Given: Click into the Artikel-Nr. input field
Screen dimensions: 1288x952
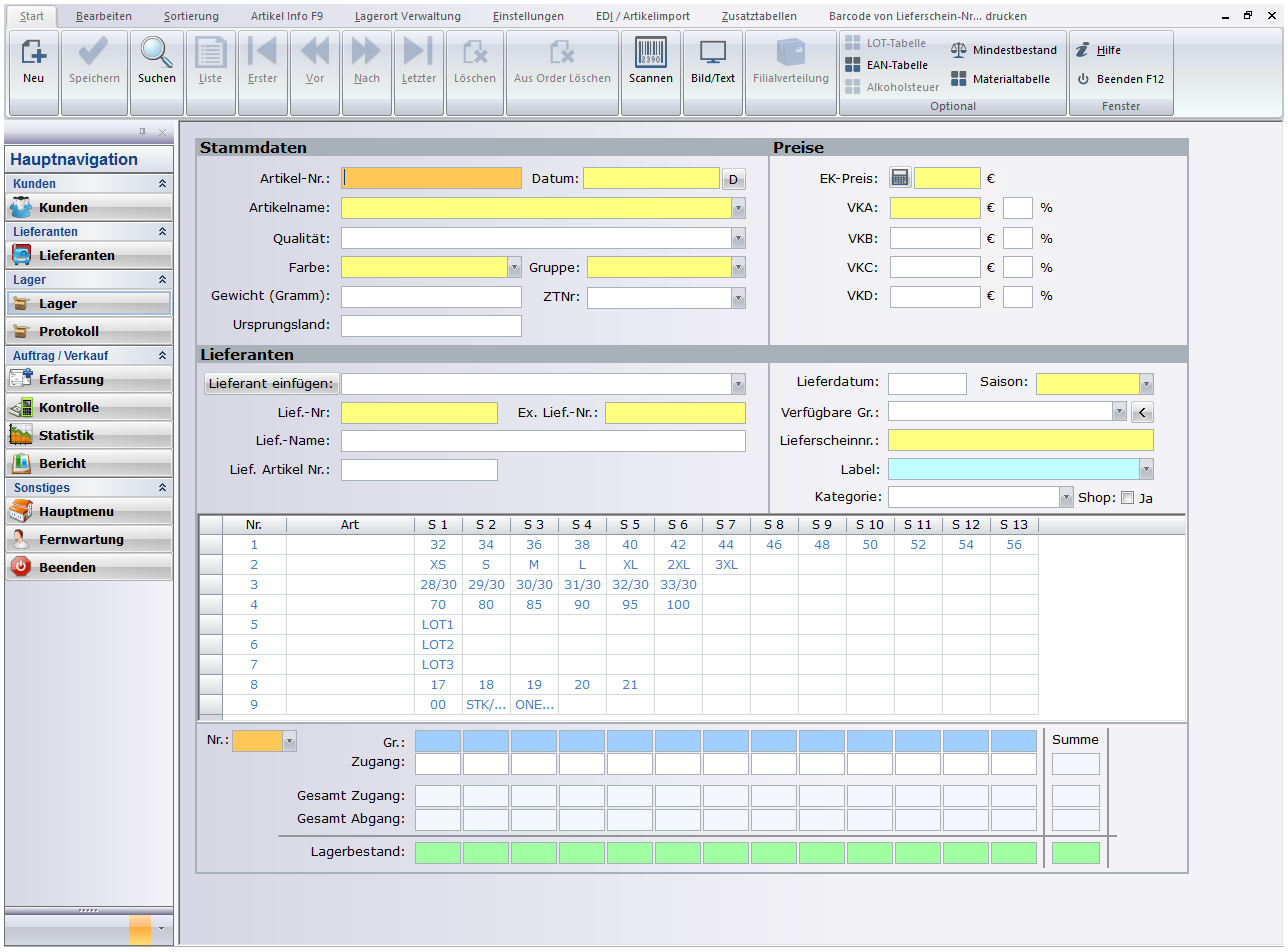Looking at the screenshot, I should pyautogui.click(x=432, y=179).
